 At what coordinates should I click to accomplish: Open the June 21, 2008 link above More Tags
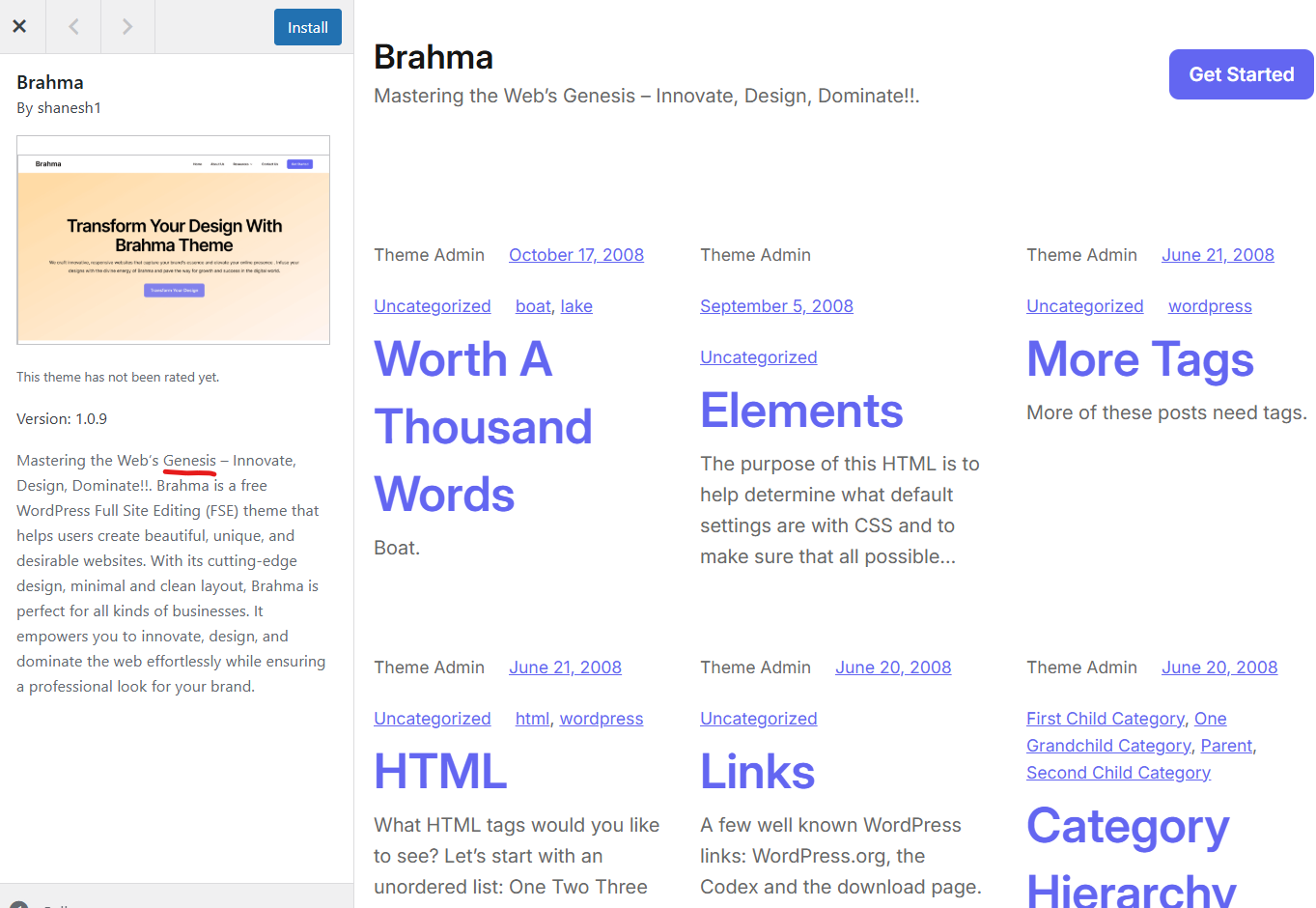tap(1218, 255)
